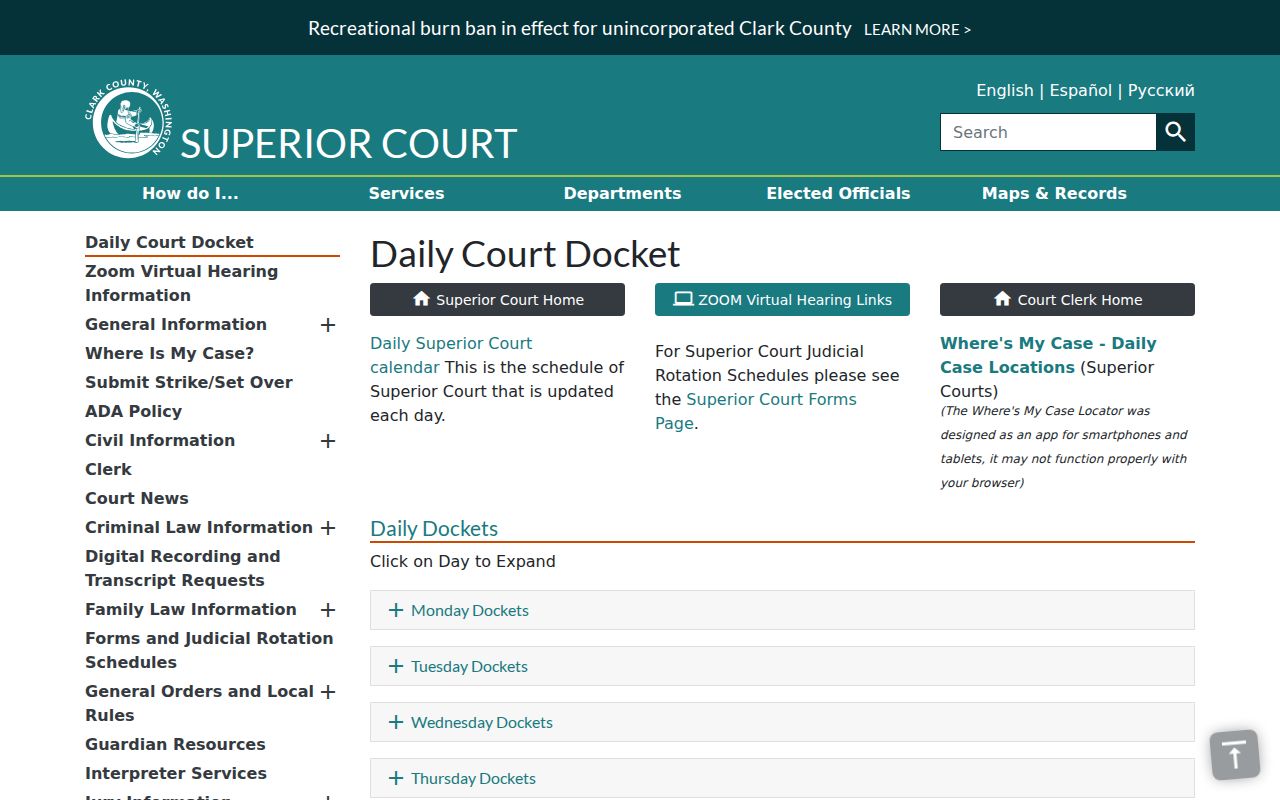Open the How do I... menu
The image size is (1280, 800).
190,194
